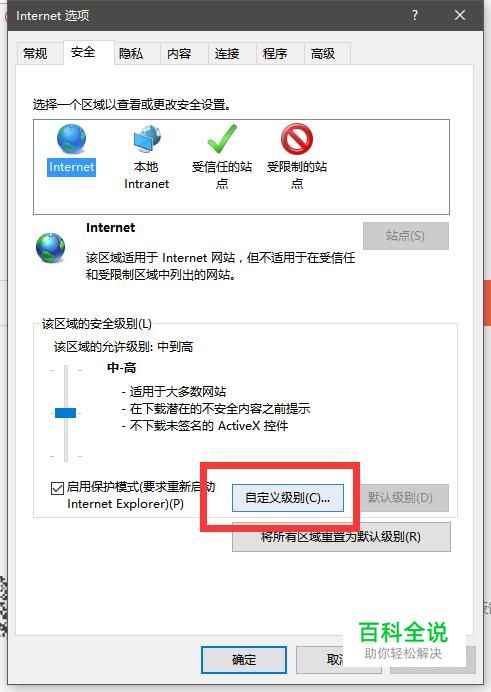The width and height of the screenshot is (491, 692).
Task: Select the Internet zone globe icon
Action: click(71, 139)
